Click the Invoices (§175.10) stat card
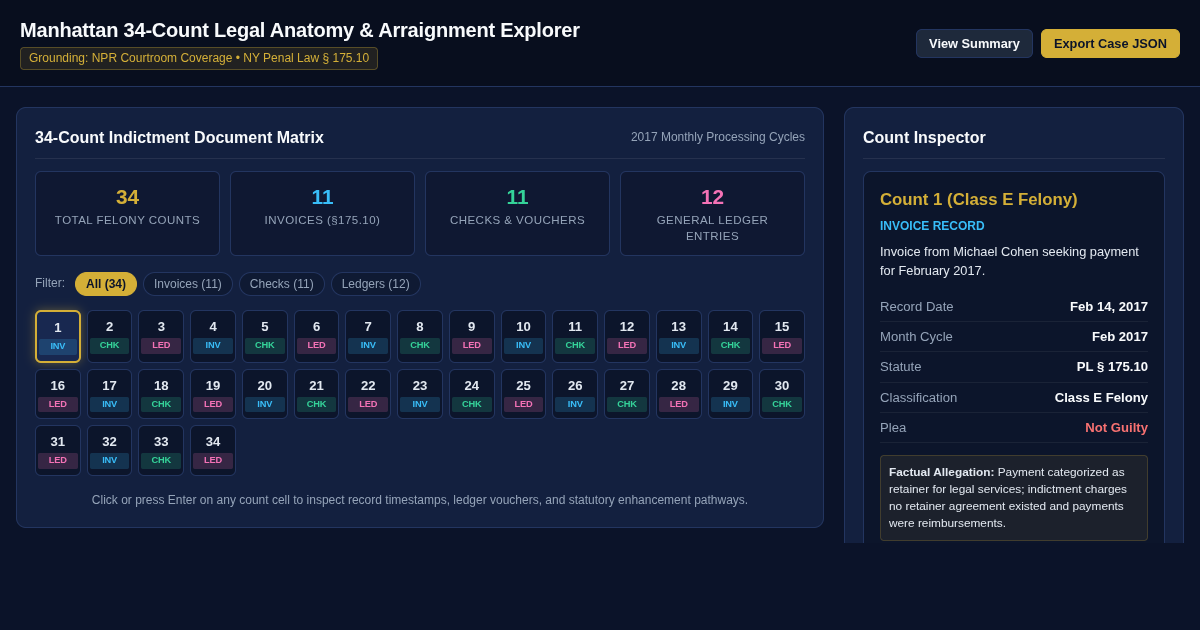1200x630 pixels. click(x=322, y=213)
